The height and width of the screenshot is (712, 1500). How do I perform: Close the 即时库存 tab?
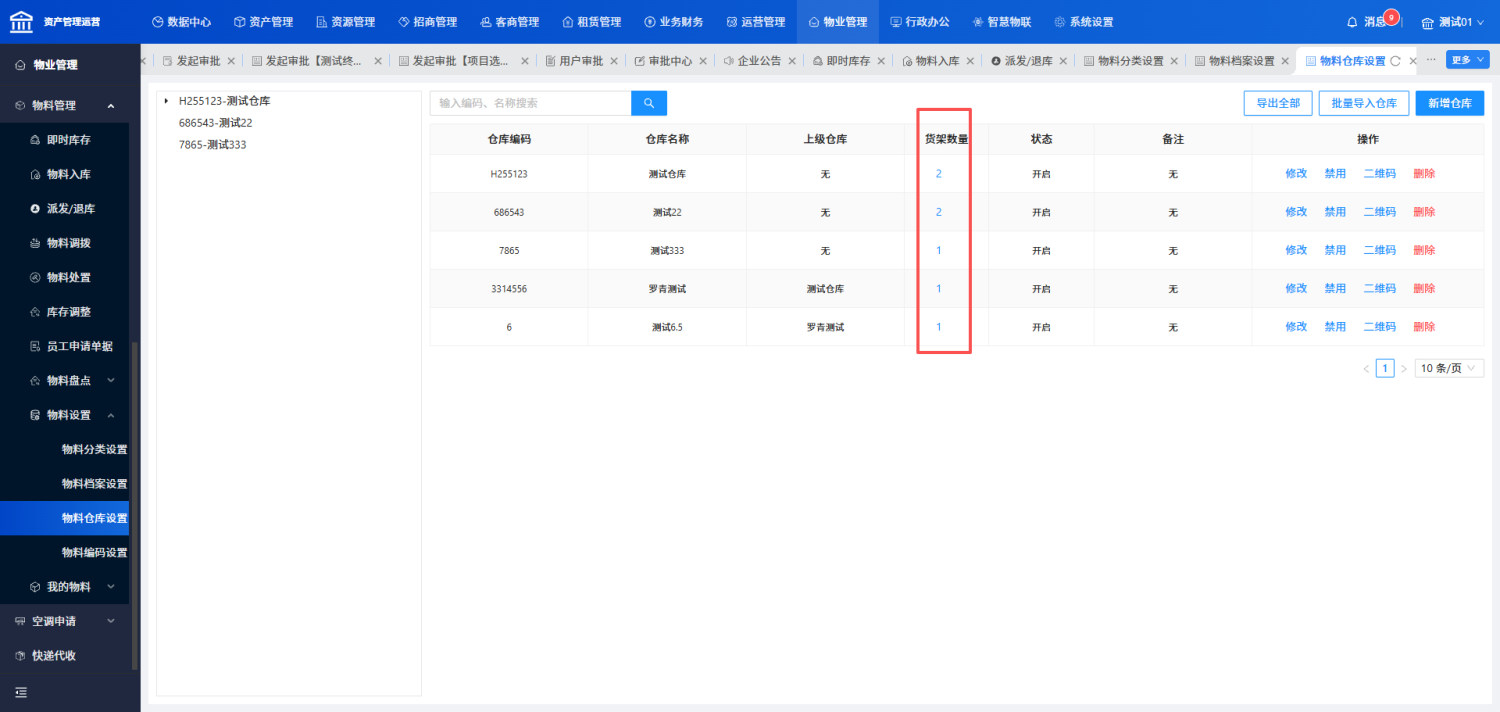click(881, 61)
